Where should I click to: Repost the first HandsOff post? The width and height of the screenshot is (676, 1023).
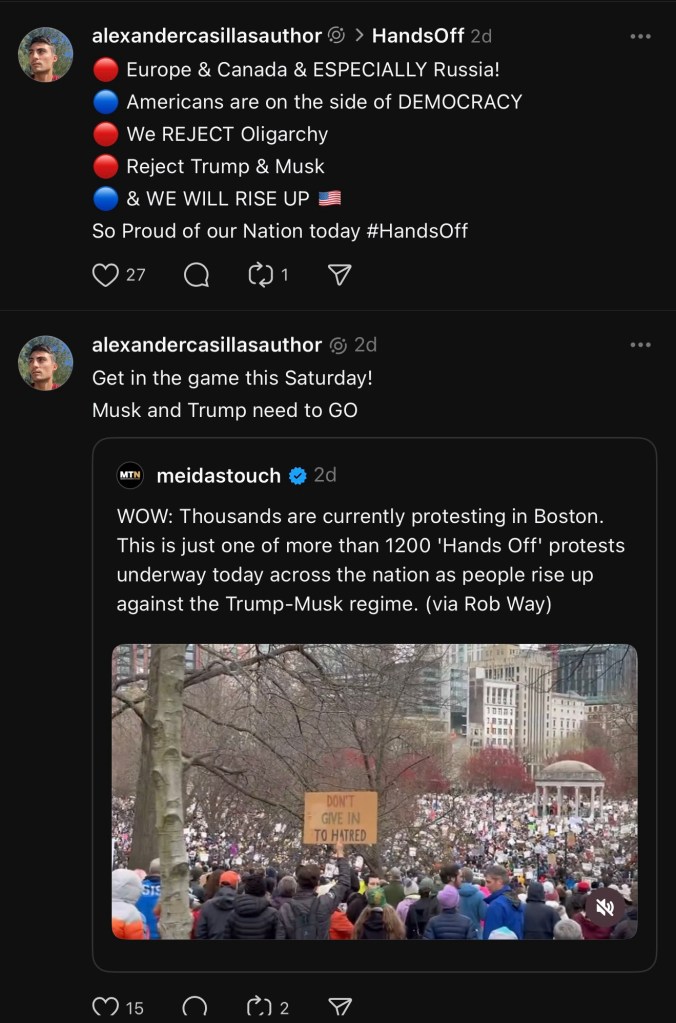point(261,275)
